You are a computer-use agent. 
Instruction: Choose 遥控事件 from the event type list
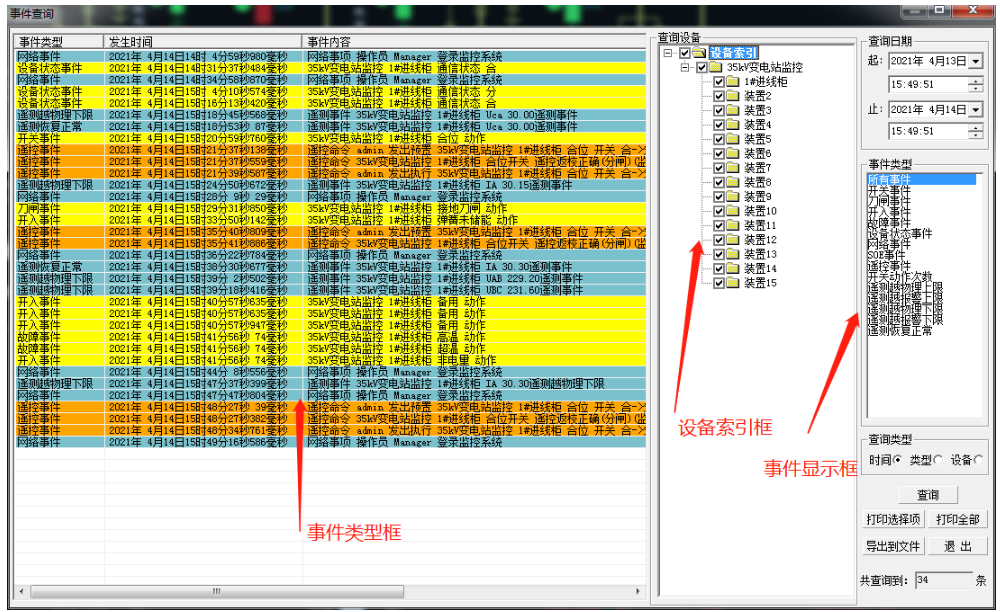[888, 266]
